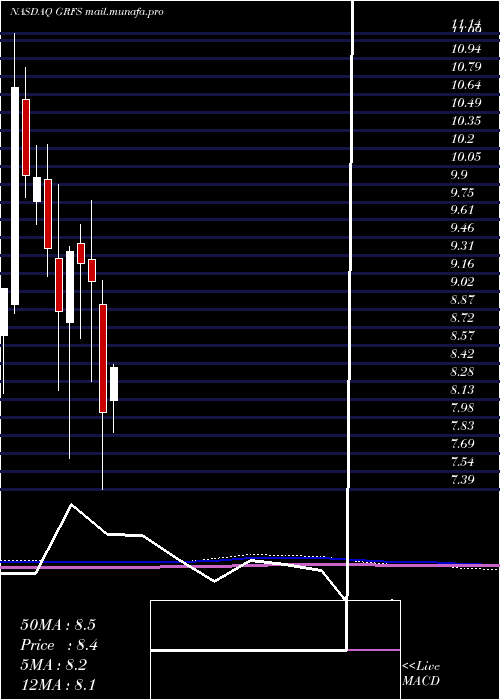The height and width of the screenshot is (700, 500).
Task: Click the 7.39 price axis label
Action: (462, 479)
